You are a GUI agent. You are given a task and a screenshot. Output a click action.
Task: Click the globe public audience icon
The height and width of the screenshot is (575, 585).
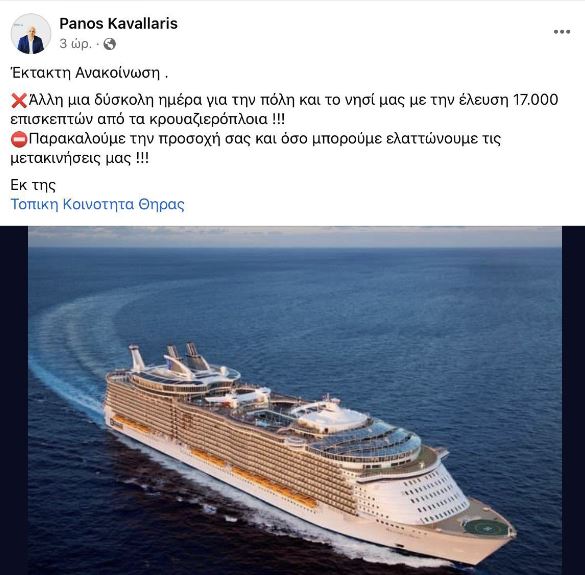109,44
